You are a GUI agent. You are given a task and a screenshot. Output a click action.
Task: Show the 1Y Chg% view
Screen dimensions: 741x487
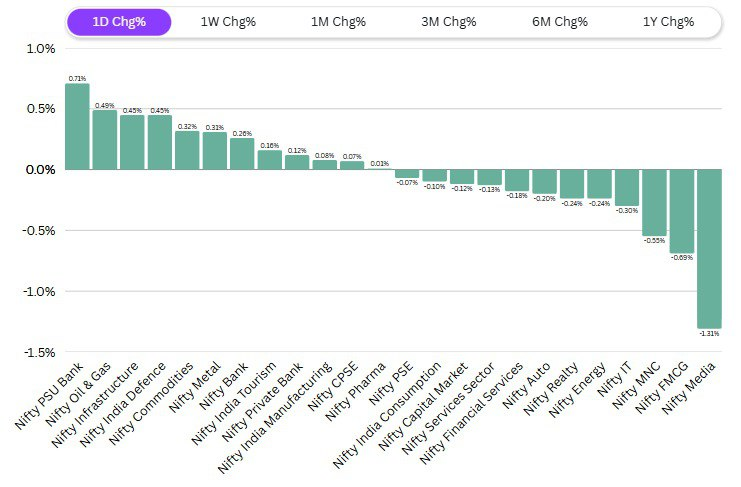(x=668, y=22)
